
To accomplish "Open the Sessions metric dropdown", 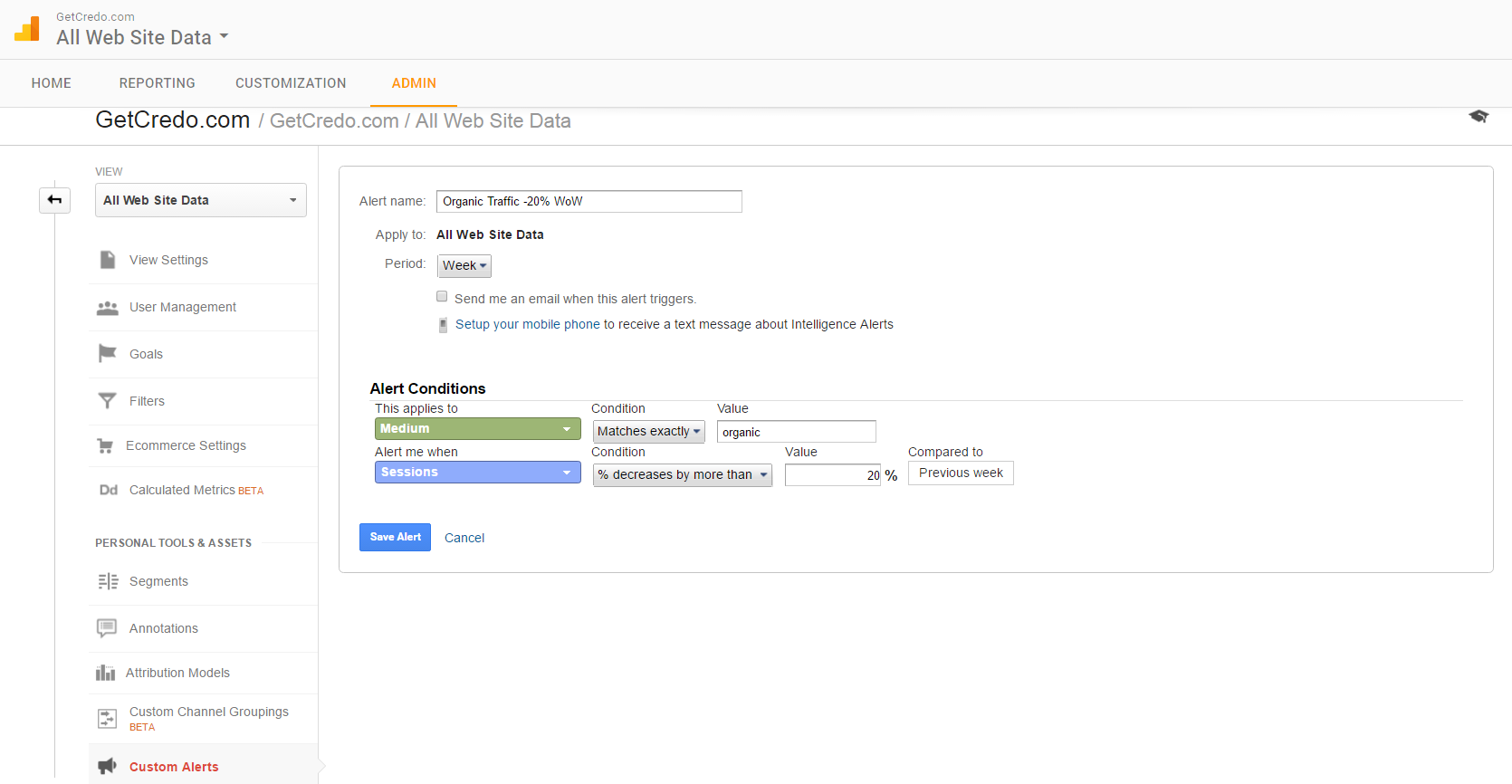I will click(x=478, y=472).
